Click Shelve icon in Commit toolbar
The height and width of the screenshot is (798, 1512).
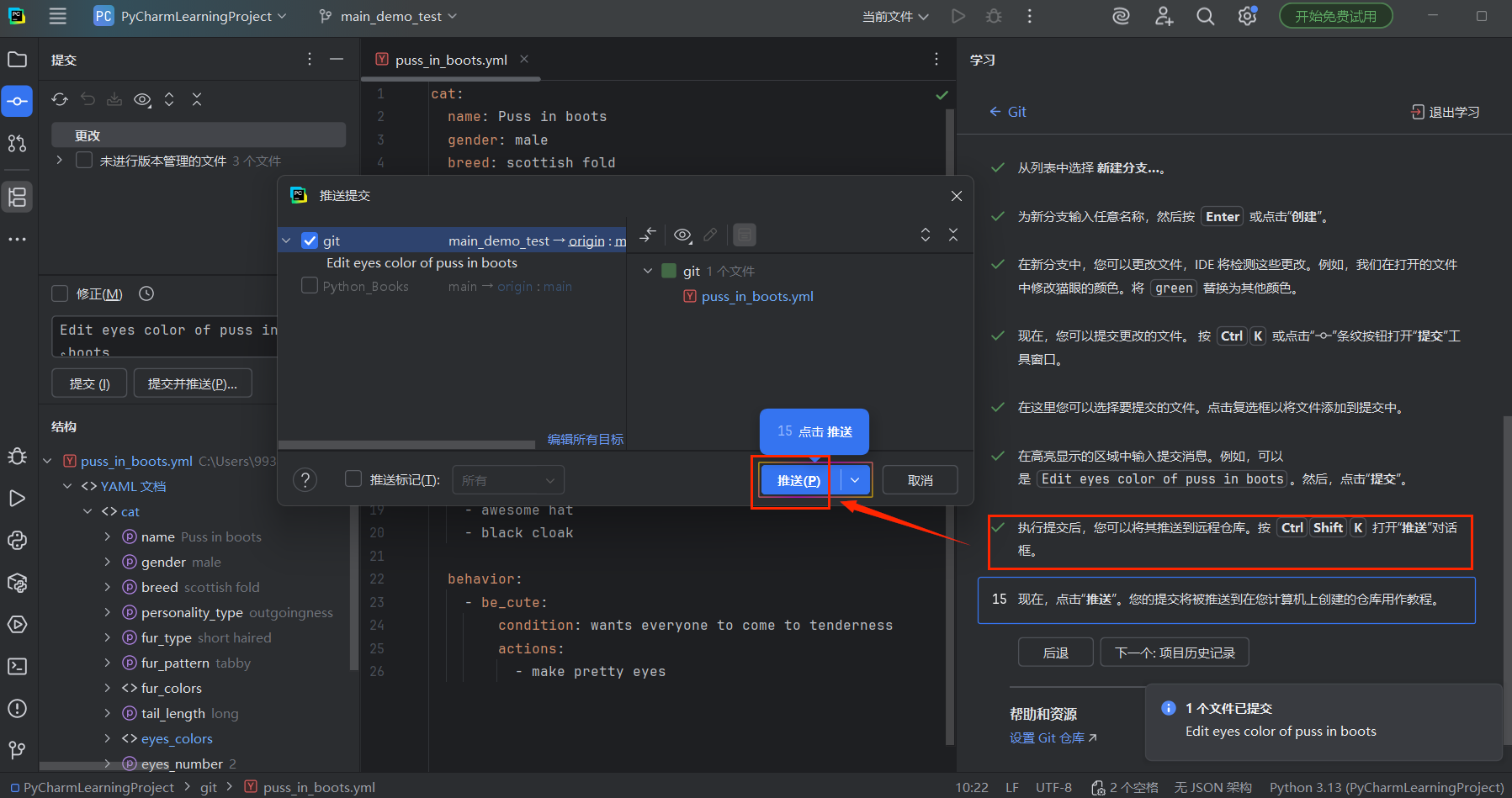pos(114,99)
